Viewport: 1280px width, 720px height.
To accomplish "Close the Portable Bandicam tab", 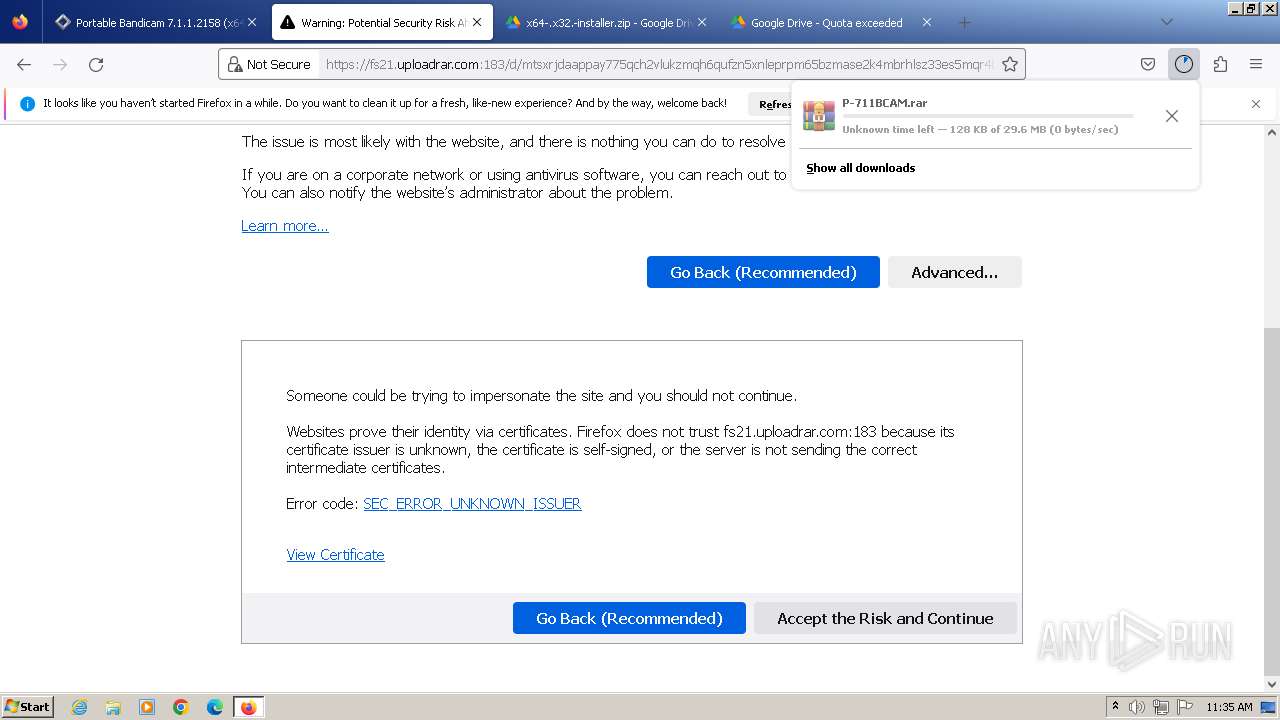I will 252,22.
